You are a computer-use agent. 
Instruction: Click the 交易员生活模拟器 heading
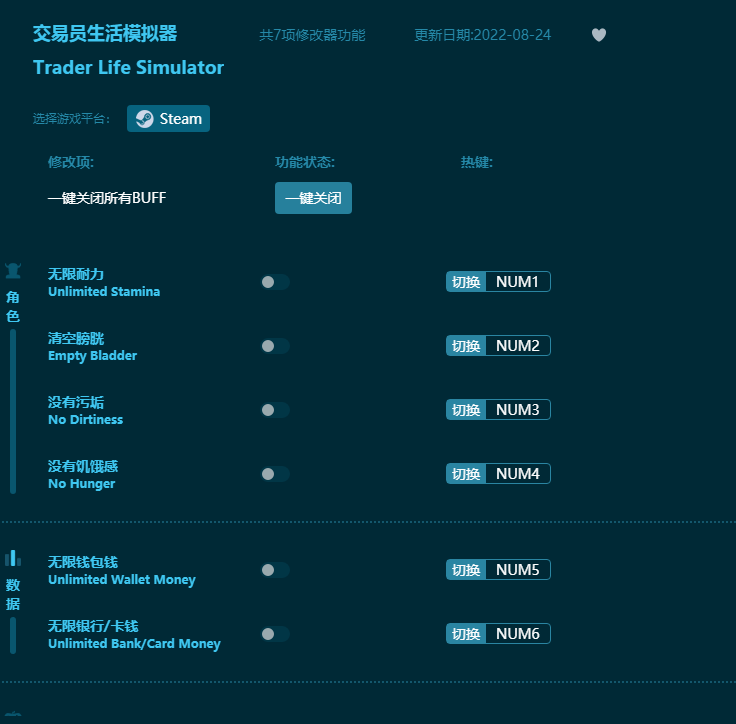(x=105, y=34)
